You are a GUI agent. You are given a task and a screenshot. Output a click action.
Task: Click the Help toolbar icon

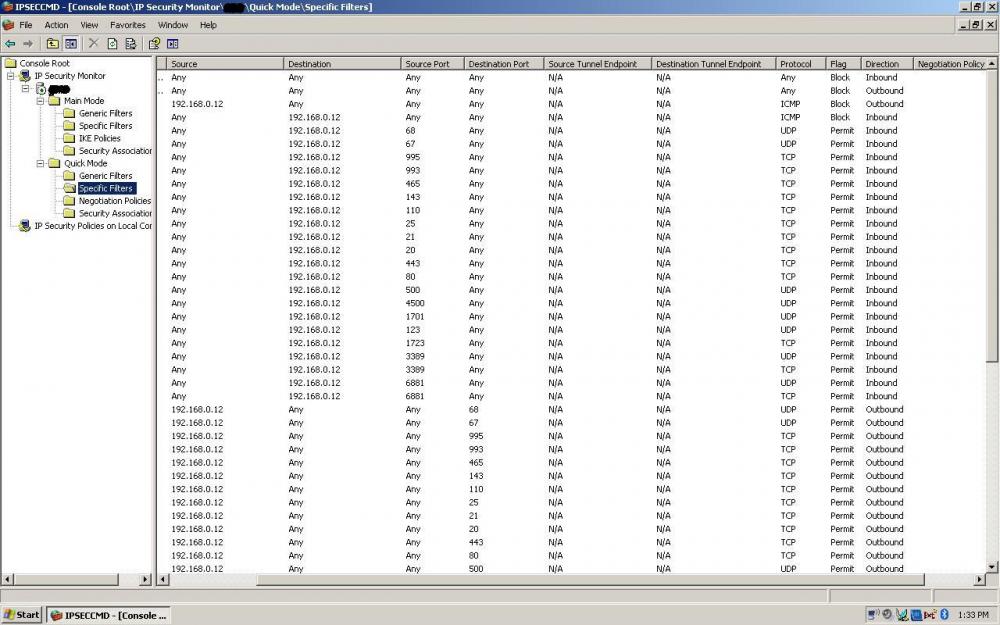click(154, 44)
